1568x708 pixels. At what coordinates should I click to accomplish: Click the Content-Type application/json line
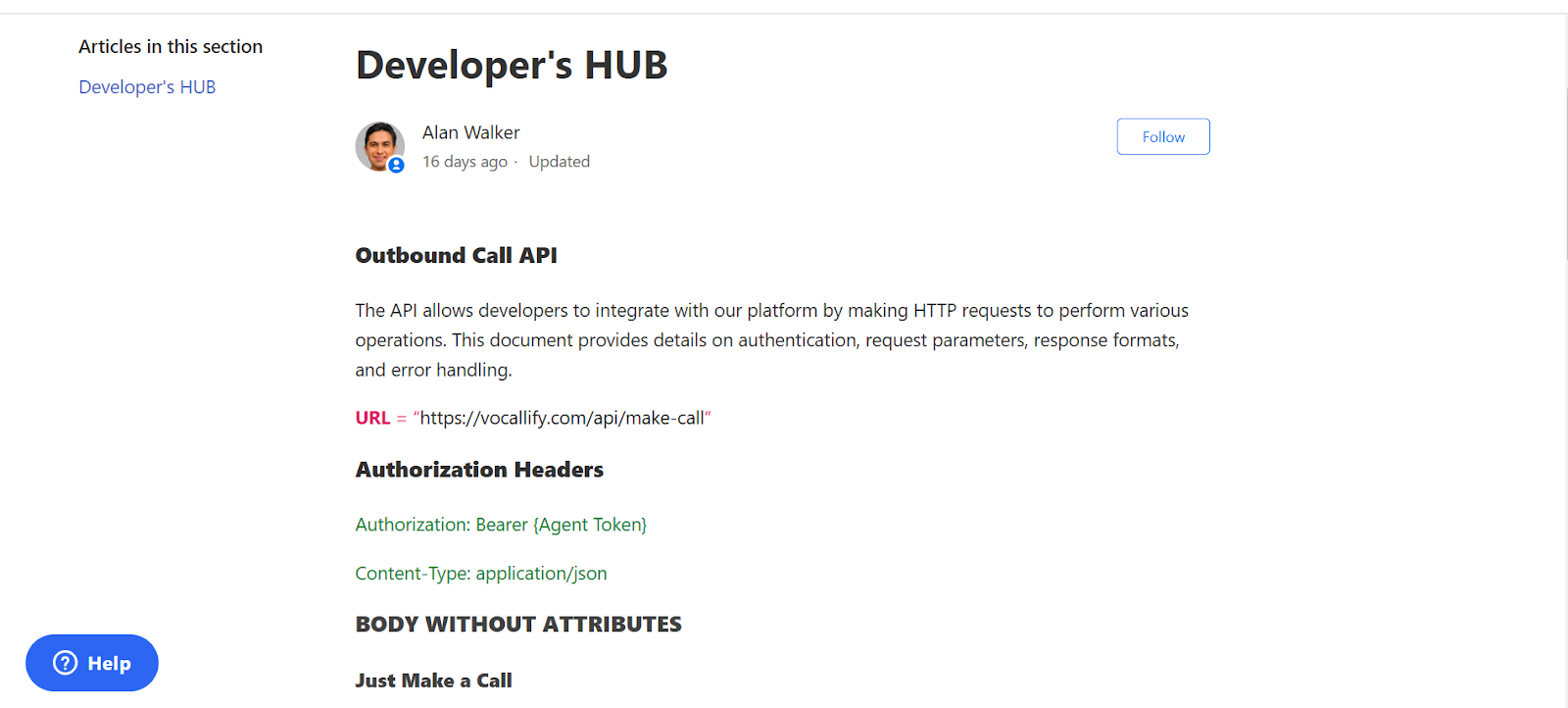[480, 574]
